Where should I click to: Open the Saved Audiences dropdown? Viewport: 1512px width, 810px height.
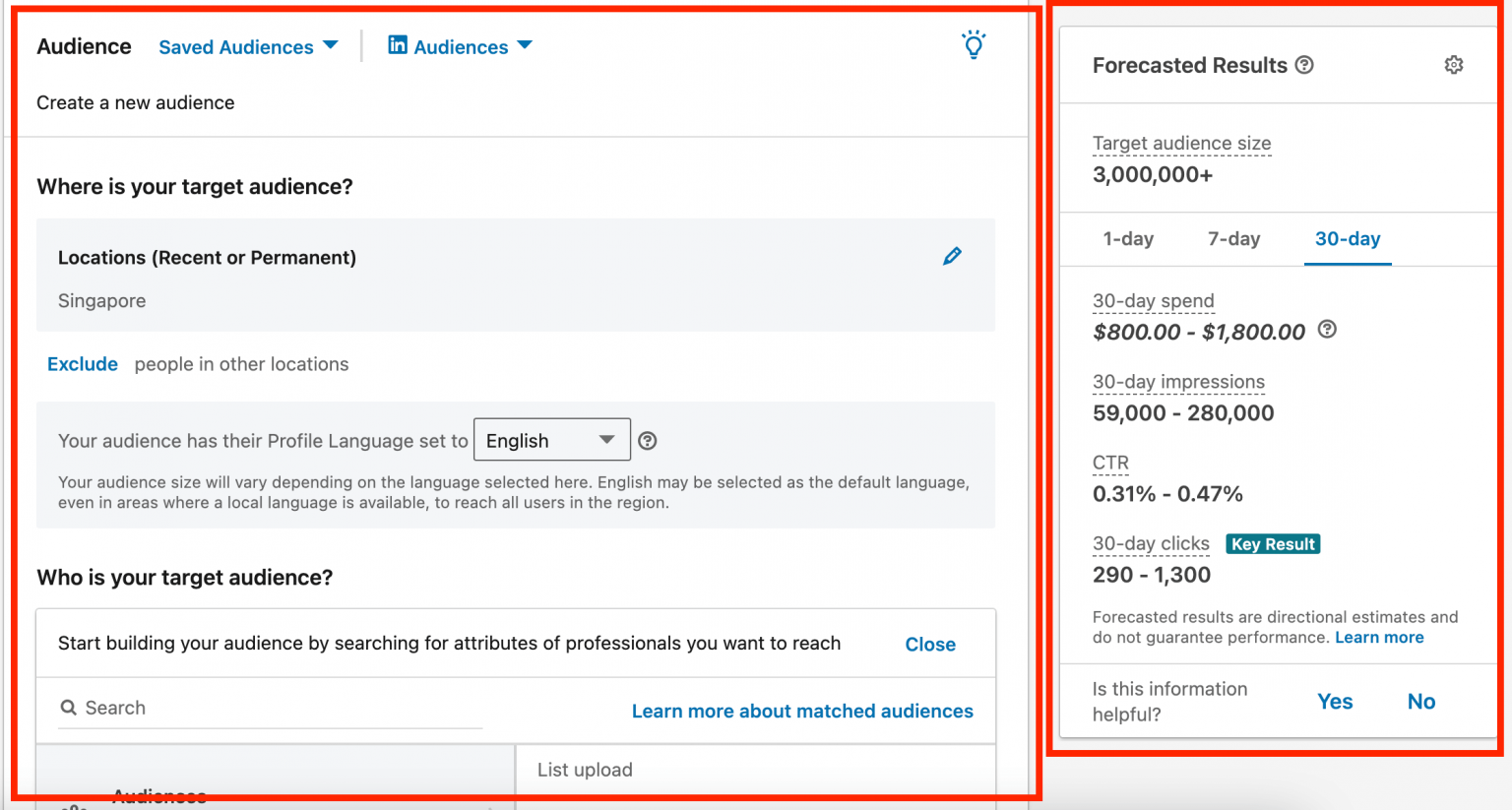tap(248, 46)
